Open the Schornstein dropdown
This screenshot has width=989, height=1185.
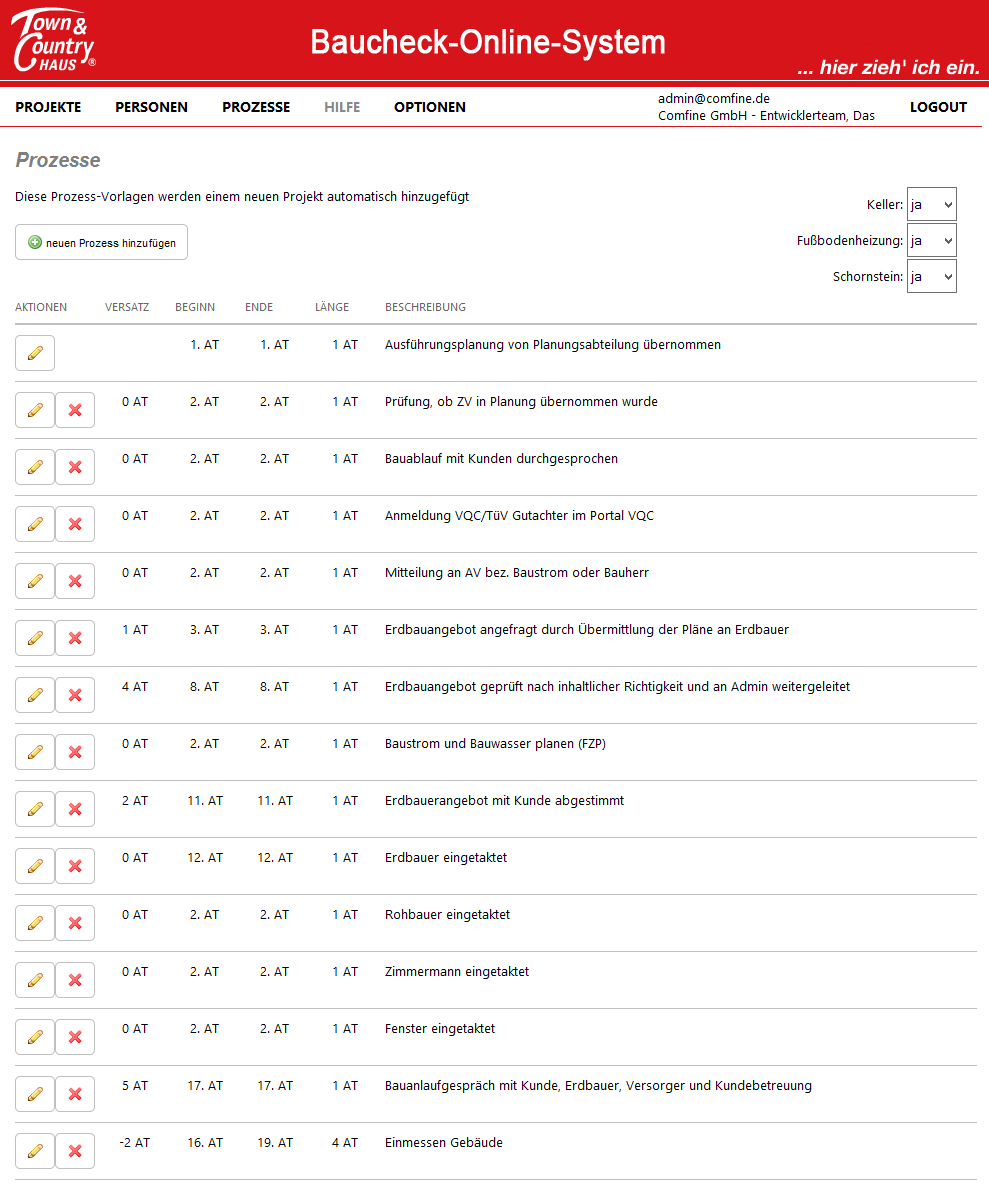[x=932, y=276]
